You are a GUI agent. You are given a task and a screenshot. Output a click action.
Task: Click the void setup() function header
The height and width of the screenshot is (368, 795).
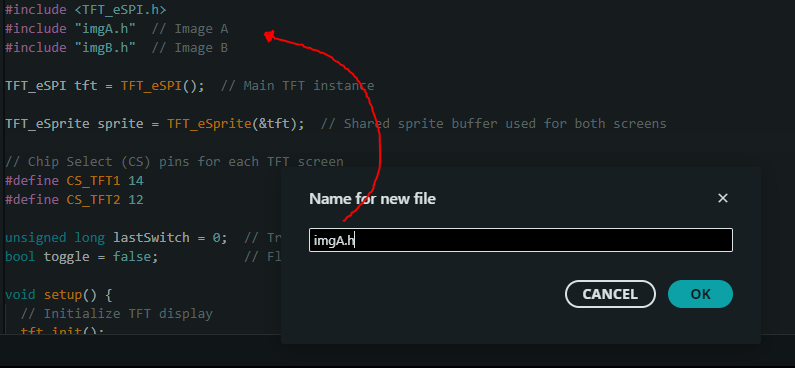pyautogui.click(x=59, y=295)
